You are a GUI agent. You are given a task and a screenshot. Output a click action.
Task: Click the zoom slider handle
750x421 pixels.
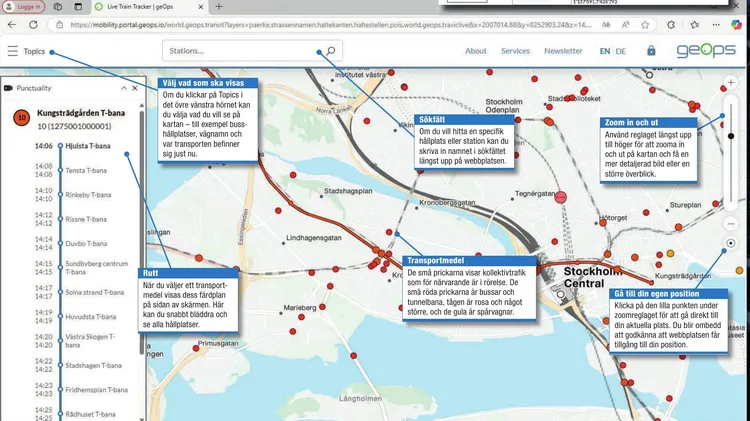[x=731, y=135]
